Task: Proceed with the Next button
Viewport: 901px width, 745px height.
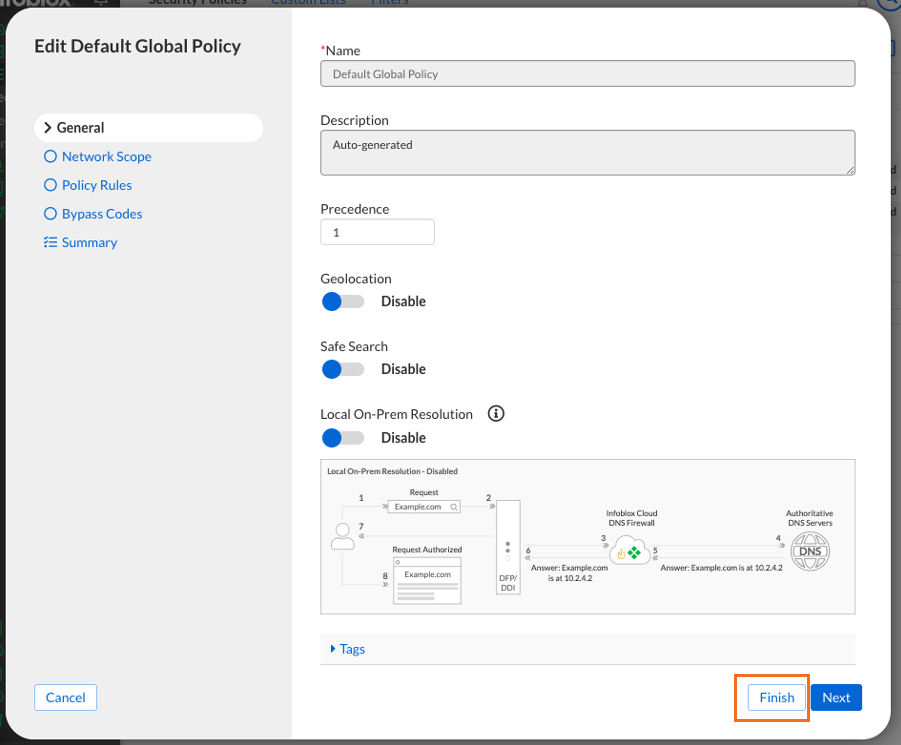Action: [836, 698]
